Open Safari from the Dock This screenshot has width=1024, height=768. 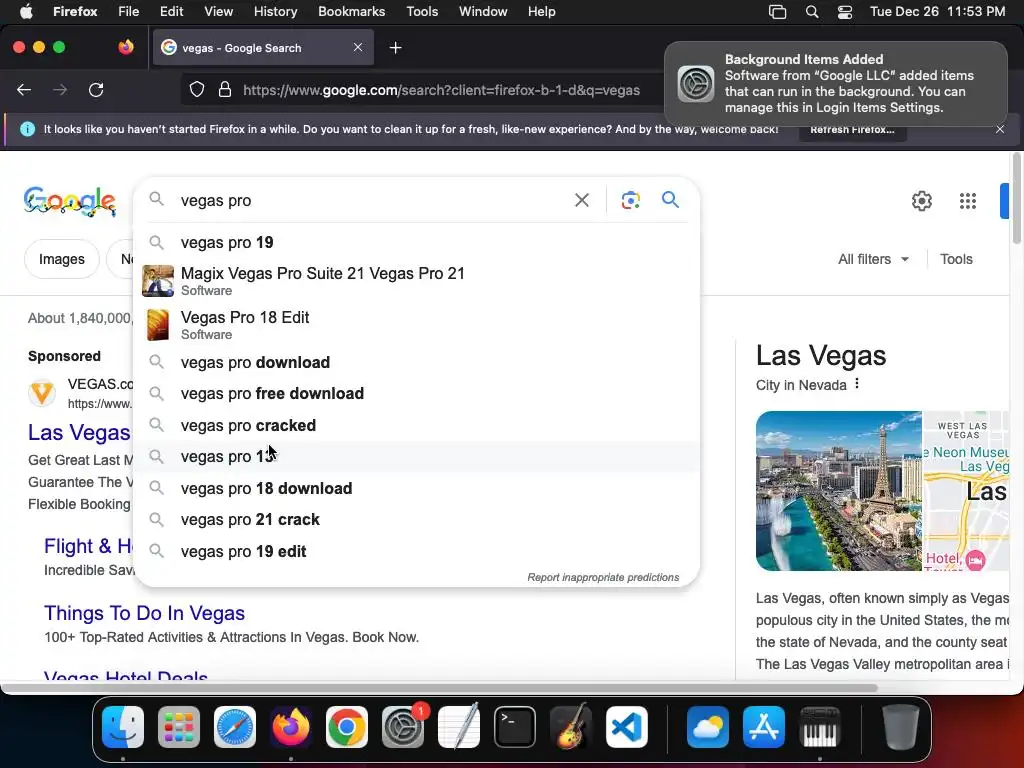click(235, 727)
